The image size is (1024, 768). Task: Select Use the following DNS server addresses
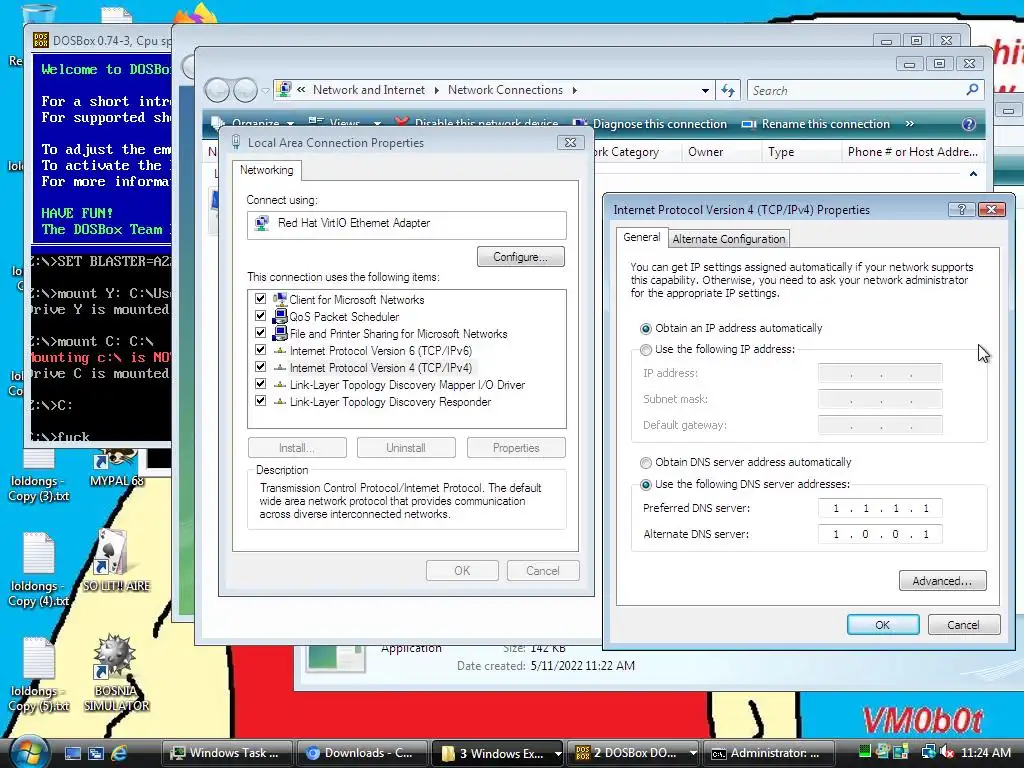[646, 485]
